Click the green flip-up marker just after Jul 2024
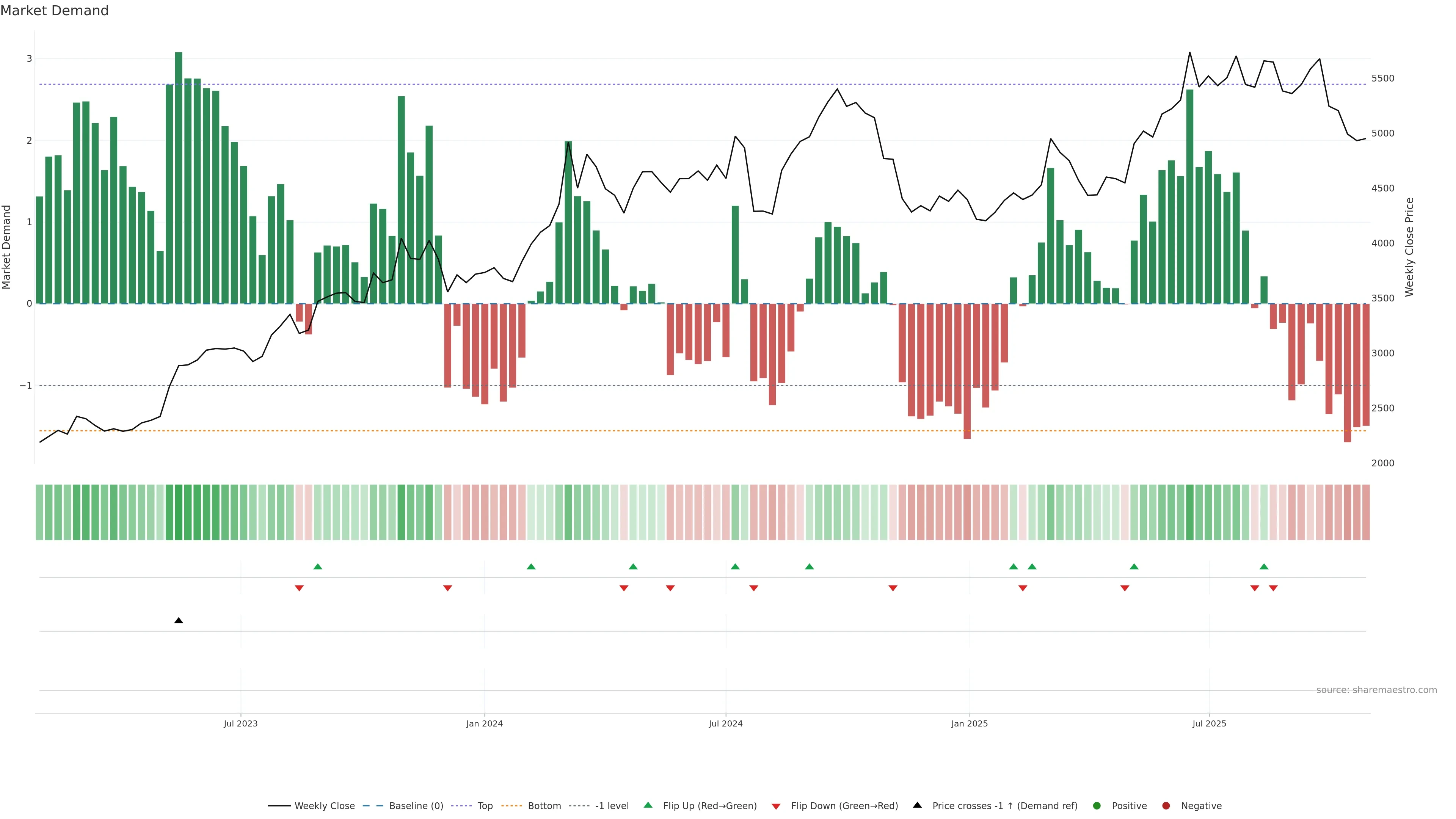 (x=735, y=566)
